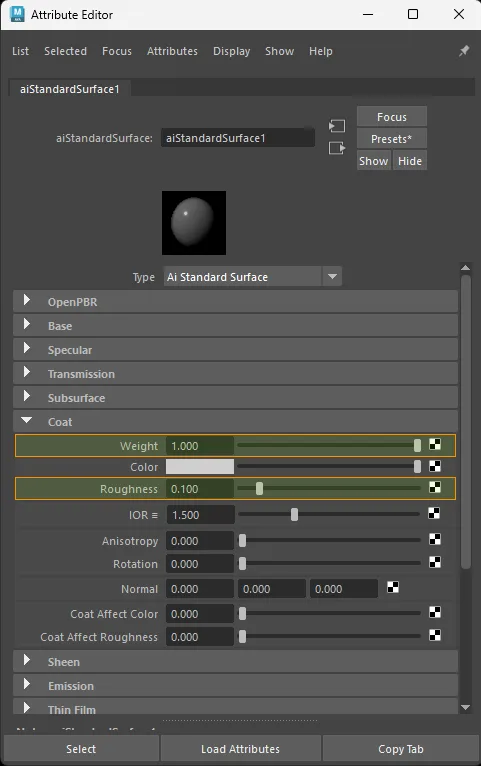Click the Copy Tab button

coord(400,749)
